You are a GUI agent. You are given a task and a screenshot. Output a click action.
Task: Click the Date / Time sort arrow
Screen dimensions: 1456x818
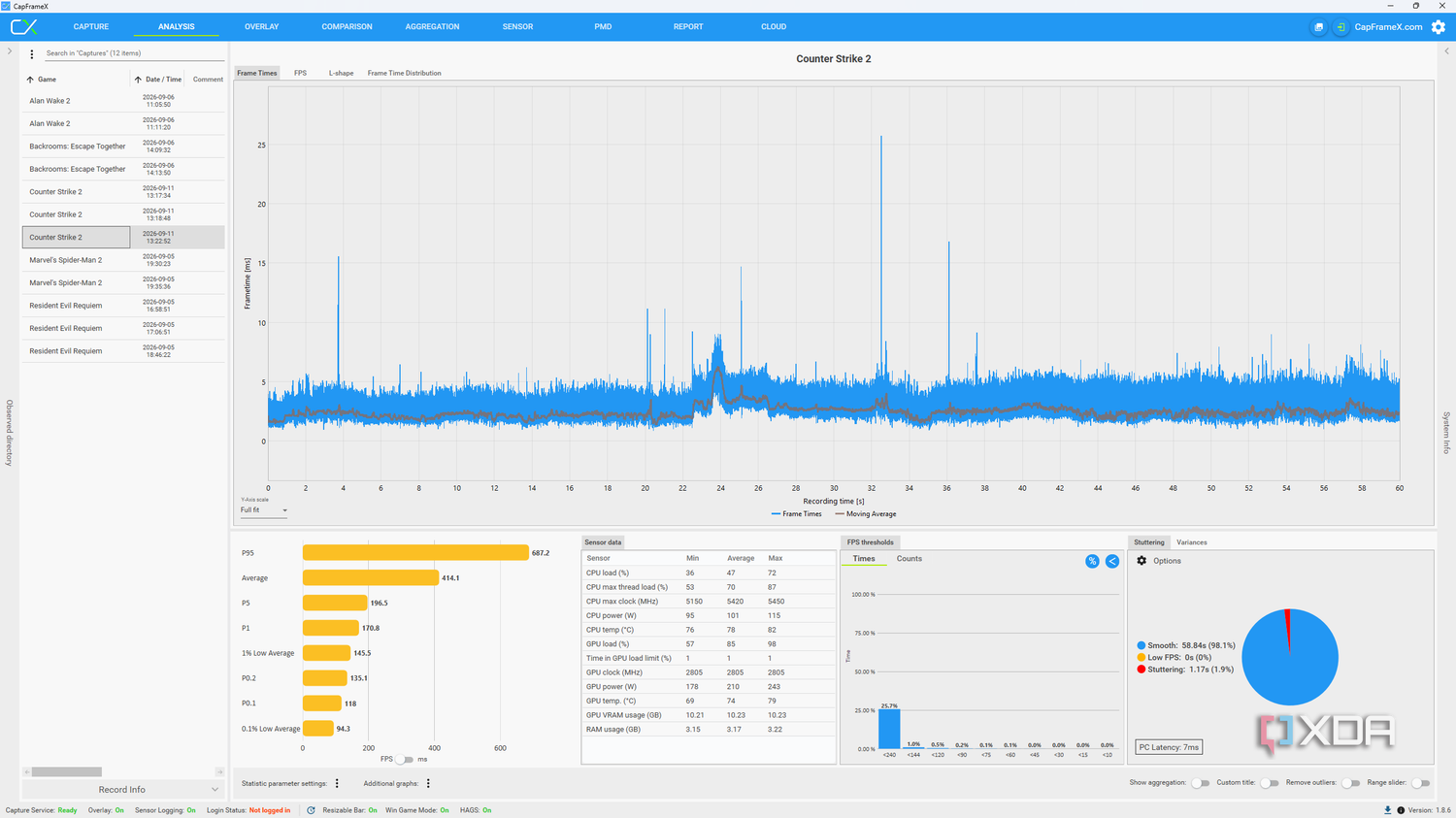138,80
